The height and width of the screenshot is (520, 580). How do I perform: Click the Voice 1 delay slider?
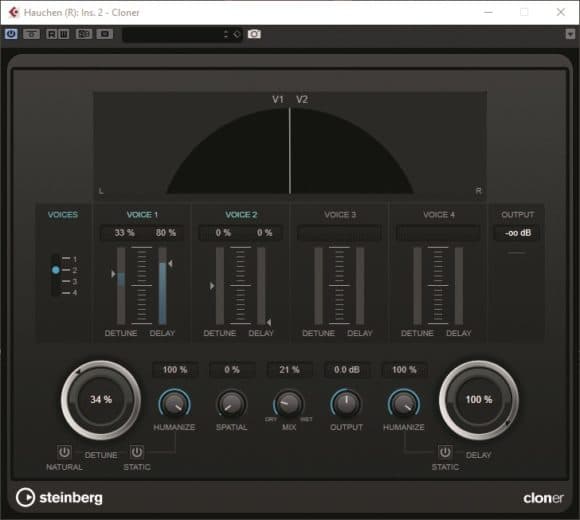click(x=162, y=286)
